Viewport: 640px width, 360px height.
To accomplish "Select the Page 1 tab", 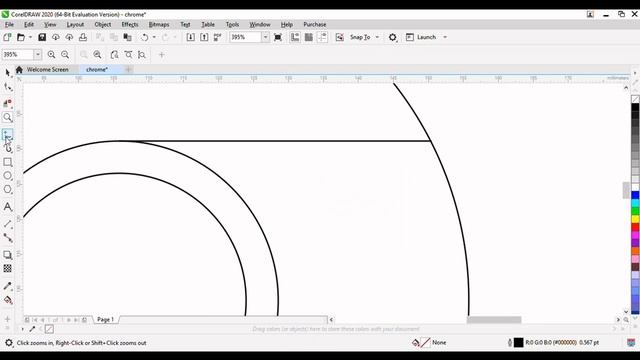I will 105,320.
